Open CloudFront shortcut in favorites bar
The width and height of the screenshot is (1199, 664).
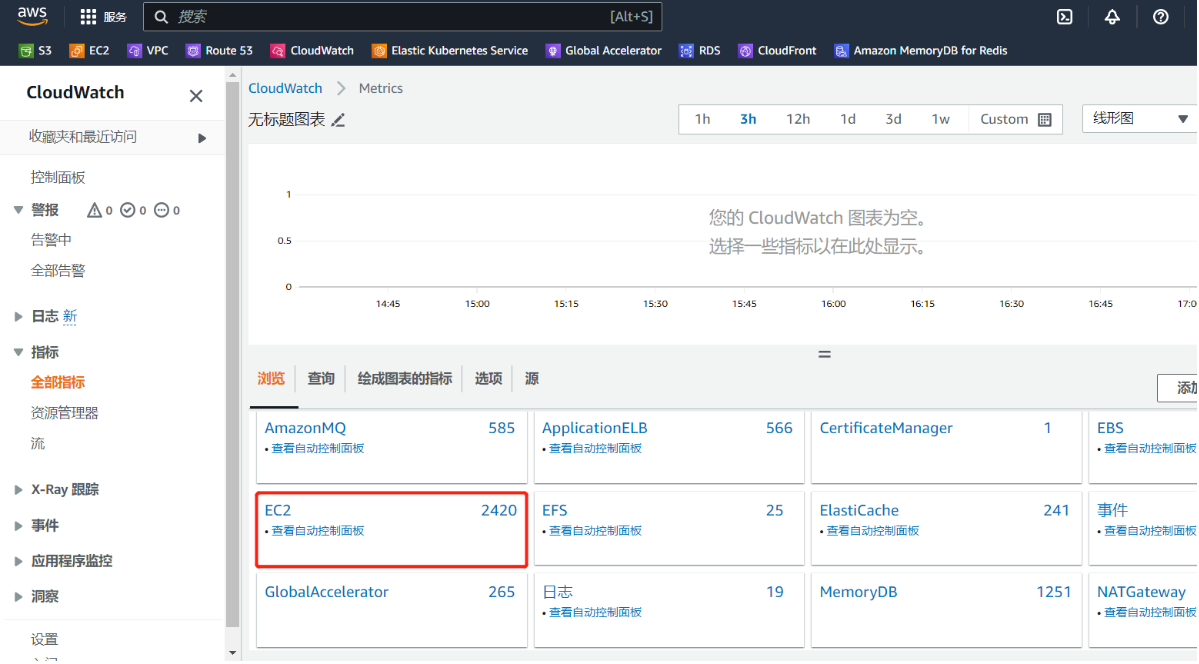coord(777,50)
